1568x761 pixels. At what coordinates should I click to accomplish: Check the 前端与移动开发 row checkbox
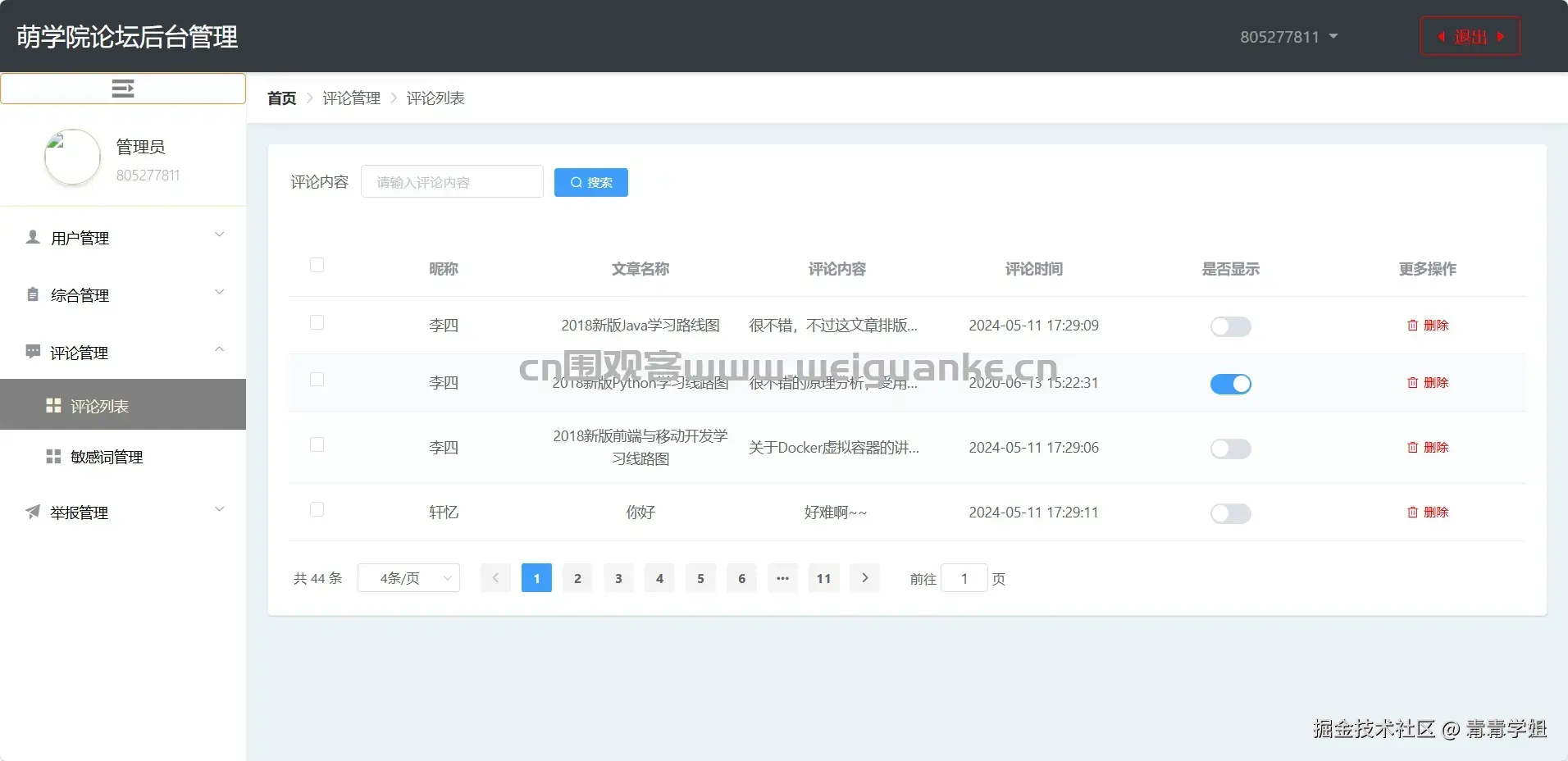click(317, 444)
